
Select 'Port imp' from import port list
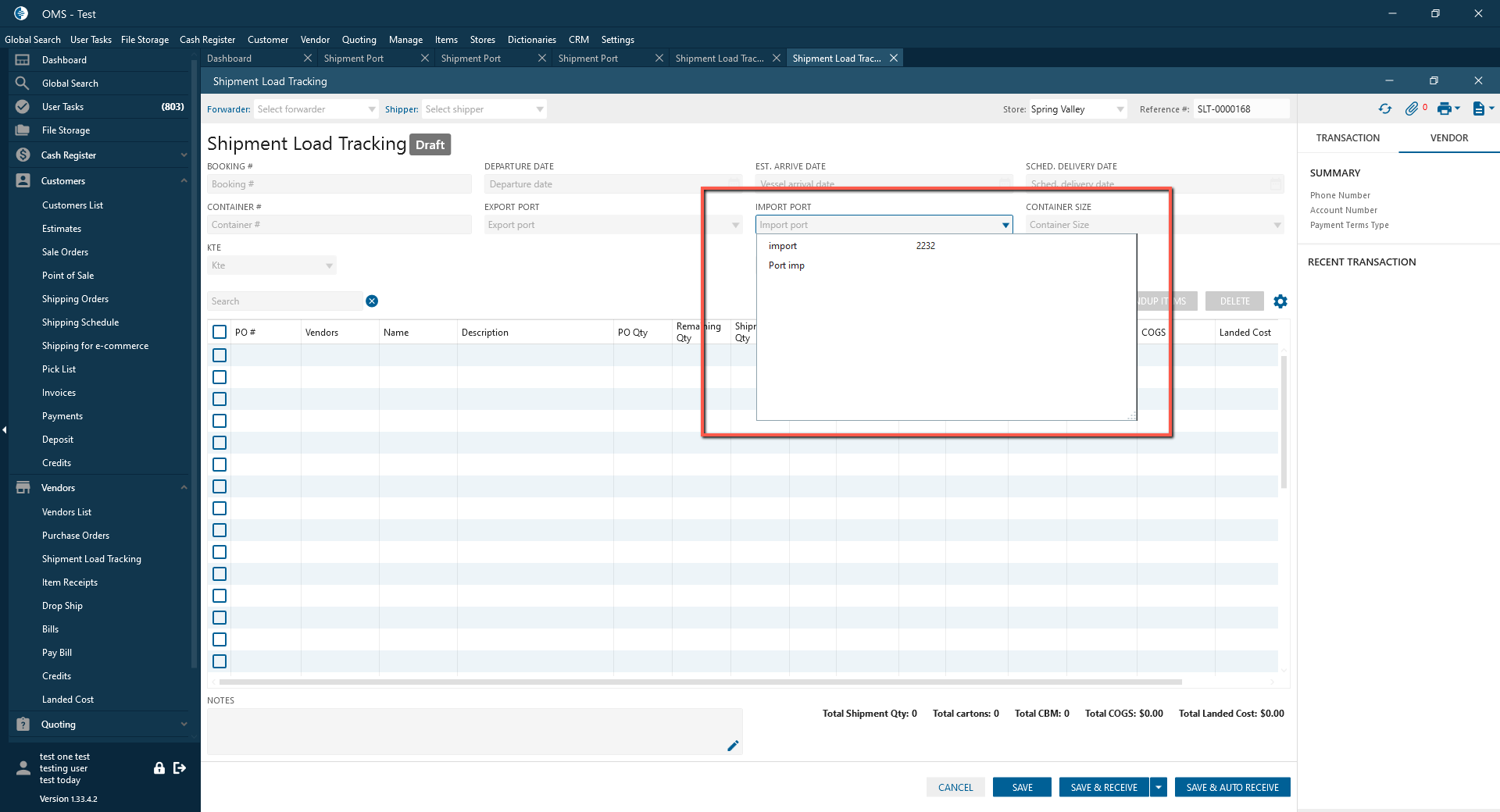click(x=787, y=265)
